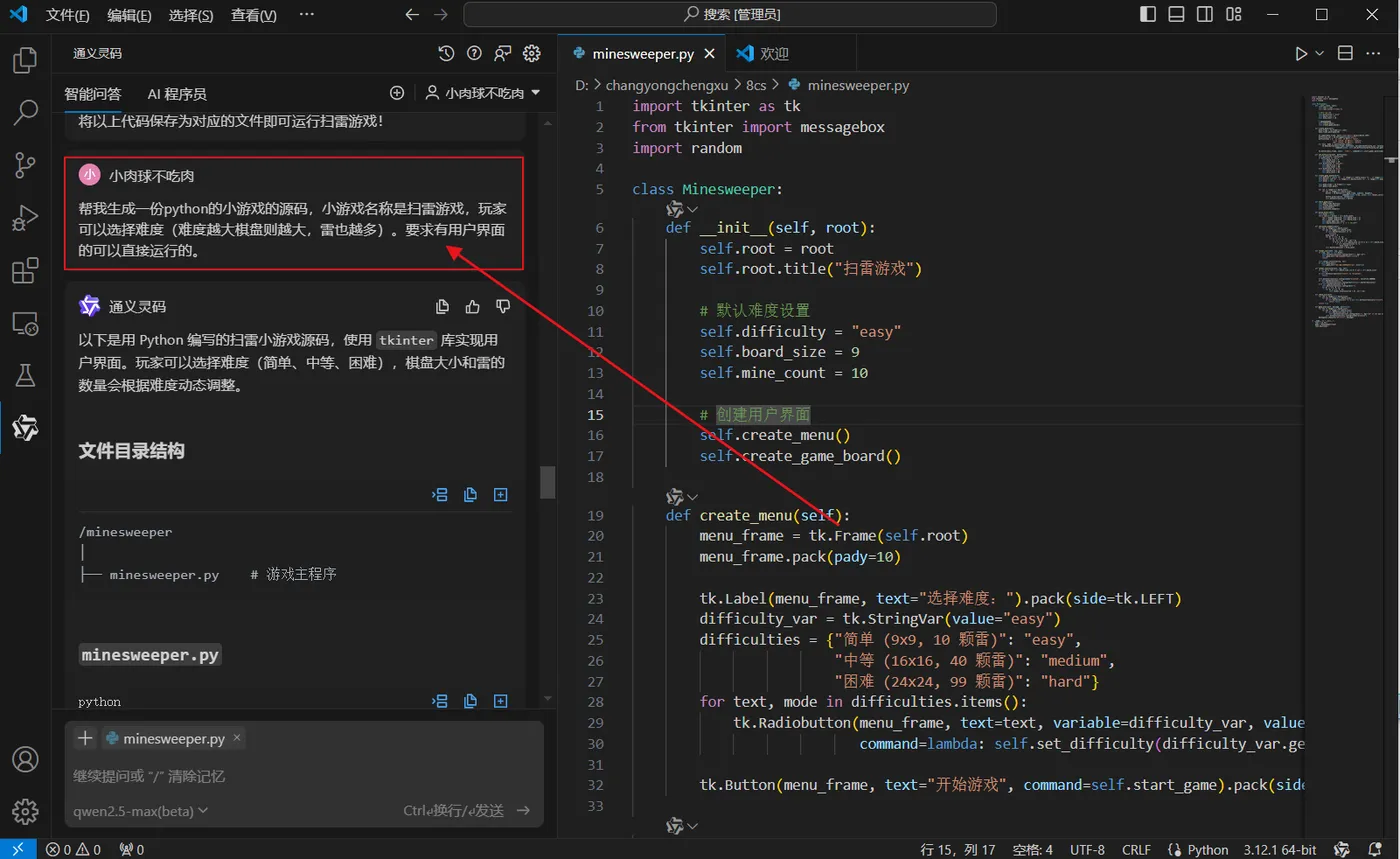Viewport: 1400px width, 859px height.
Task: Open the Tongyi Lingma help icon
Action: pos(475,53)
